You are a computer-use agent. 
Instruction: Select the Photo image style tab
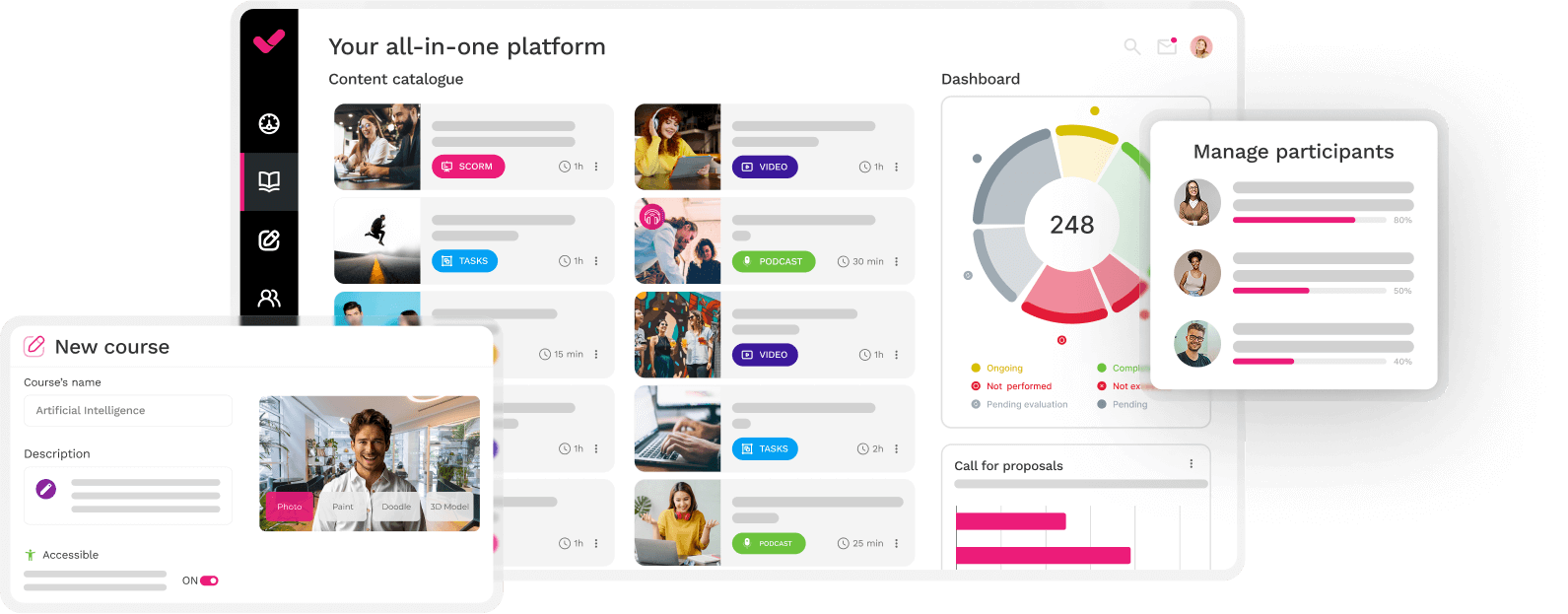tap(289, 507)
